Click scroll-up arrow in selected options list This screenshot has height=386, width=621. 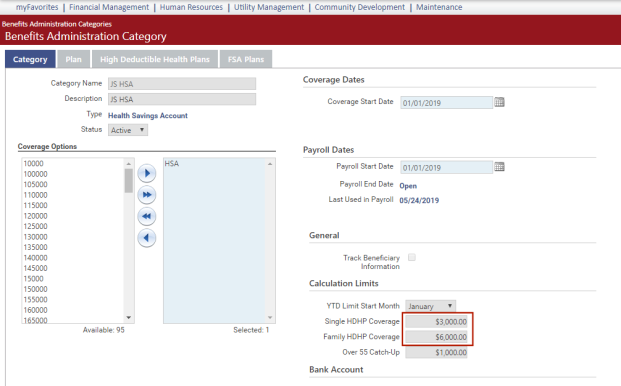(270, 164)
